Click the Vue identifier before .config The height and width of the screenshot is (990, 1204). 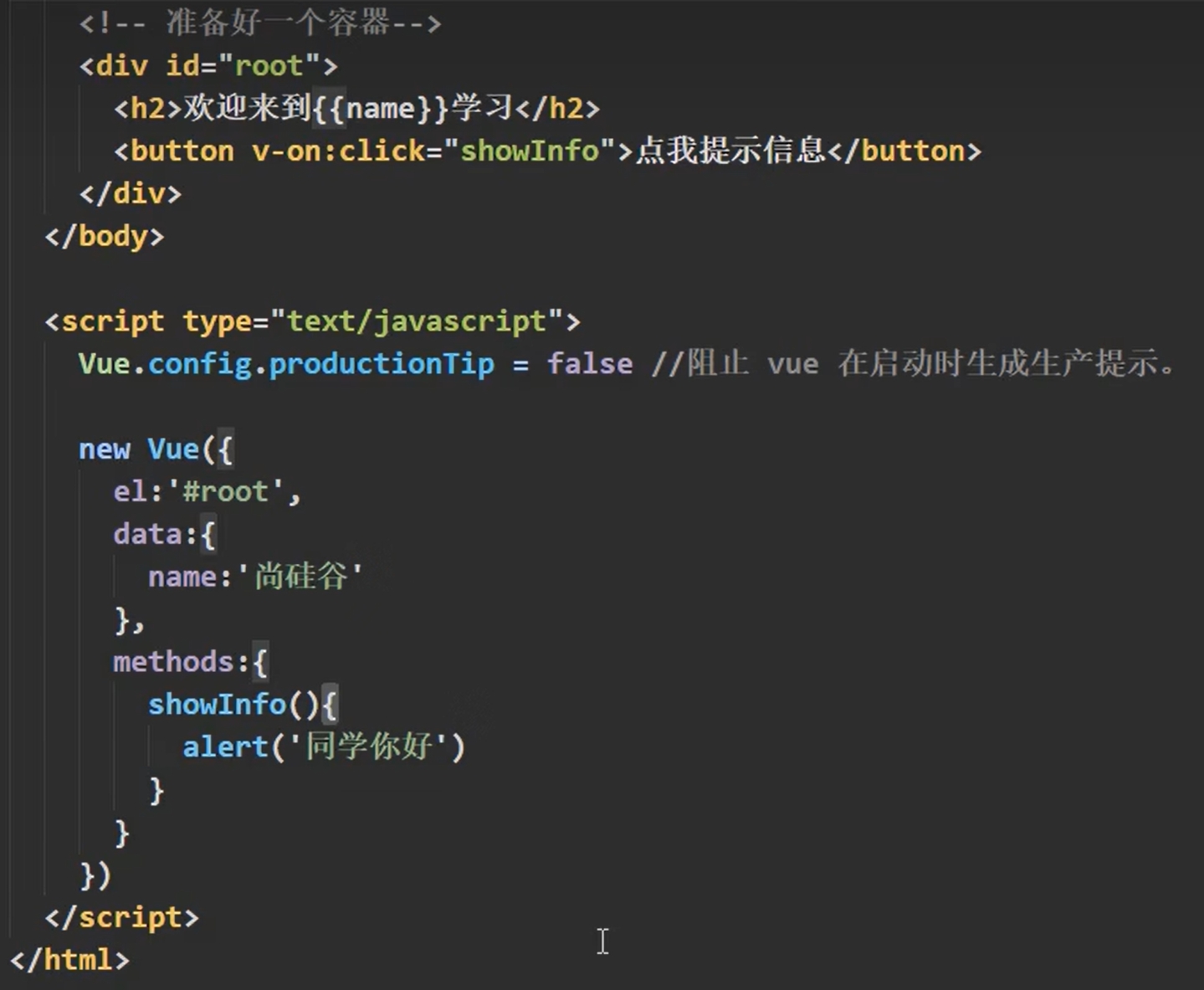coord(105,364)
